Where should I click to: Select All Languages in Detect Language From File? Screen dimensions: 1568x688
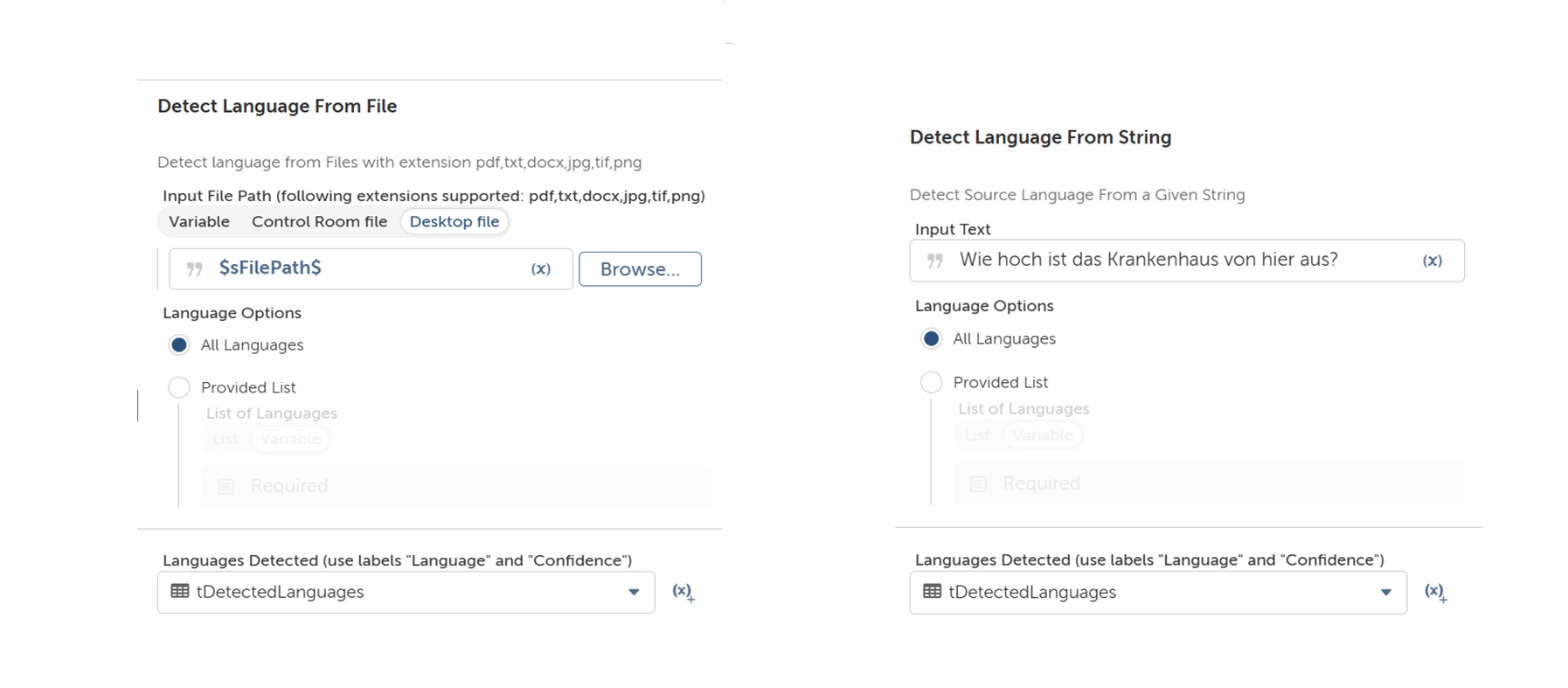[179, 345]
